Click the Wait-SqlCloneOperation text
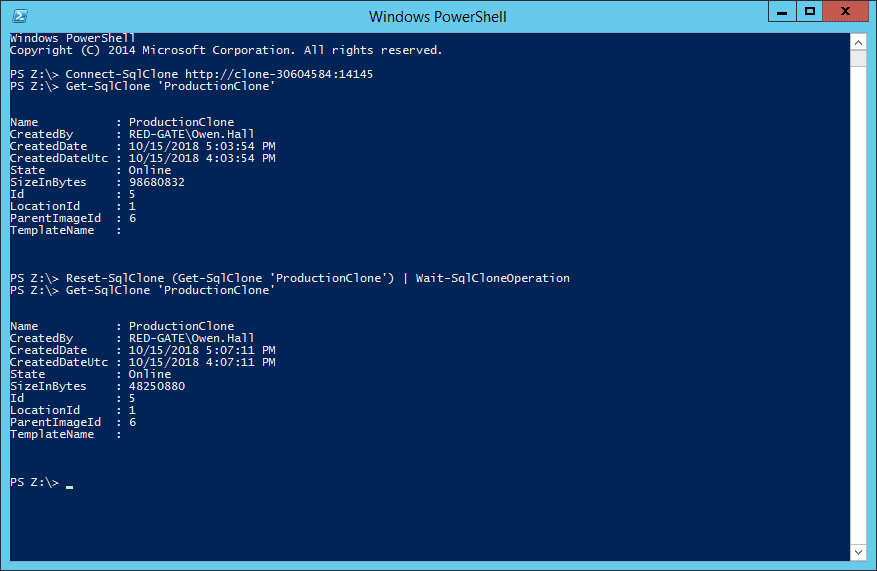This screenshot has height=571, width=877. tap(493, 278)
